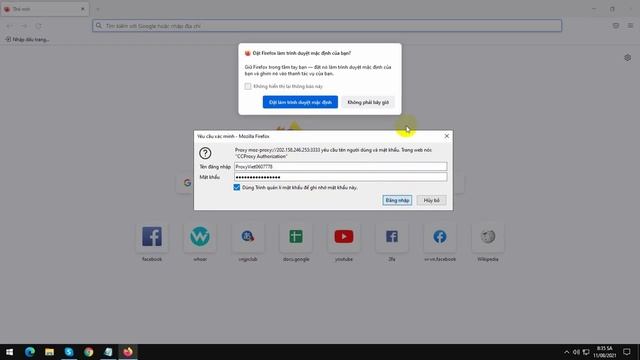This screenshot has width=640, height=360.
Task: Open the network status tray icon
Action: coord(586,352)
